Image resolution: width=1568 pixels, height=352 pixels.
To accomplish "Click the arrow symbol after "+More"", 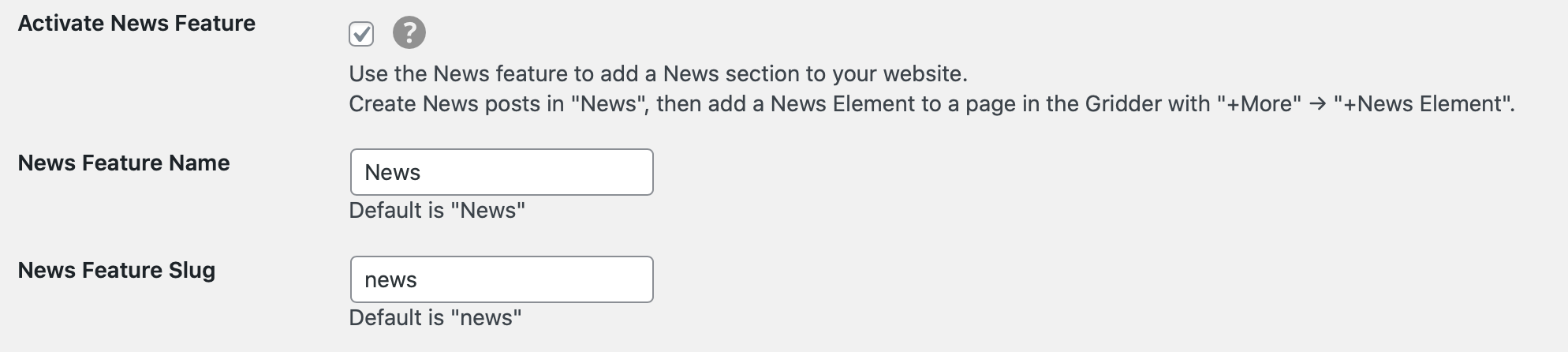I will pyautogui.click(x=1317, y=104).
